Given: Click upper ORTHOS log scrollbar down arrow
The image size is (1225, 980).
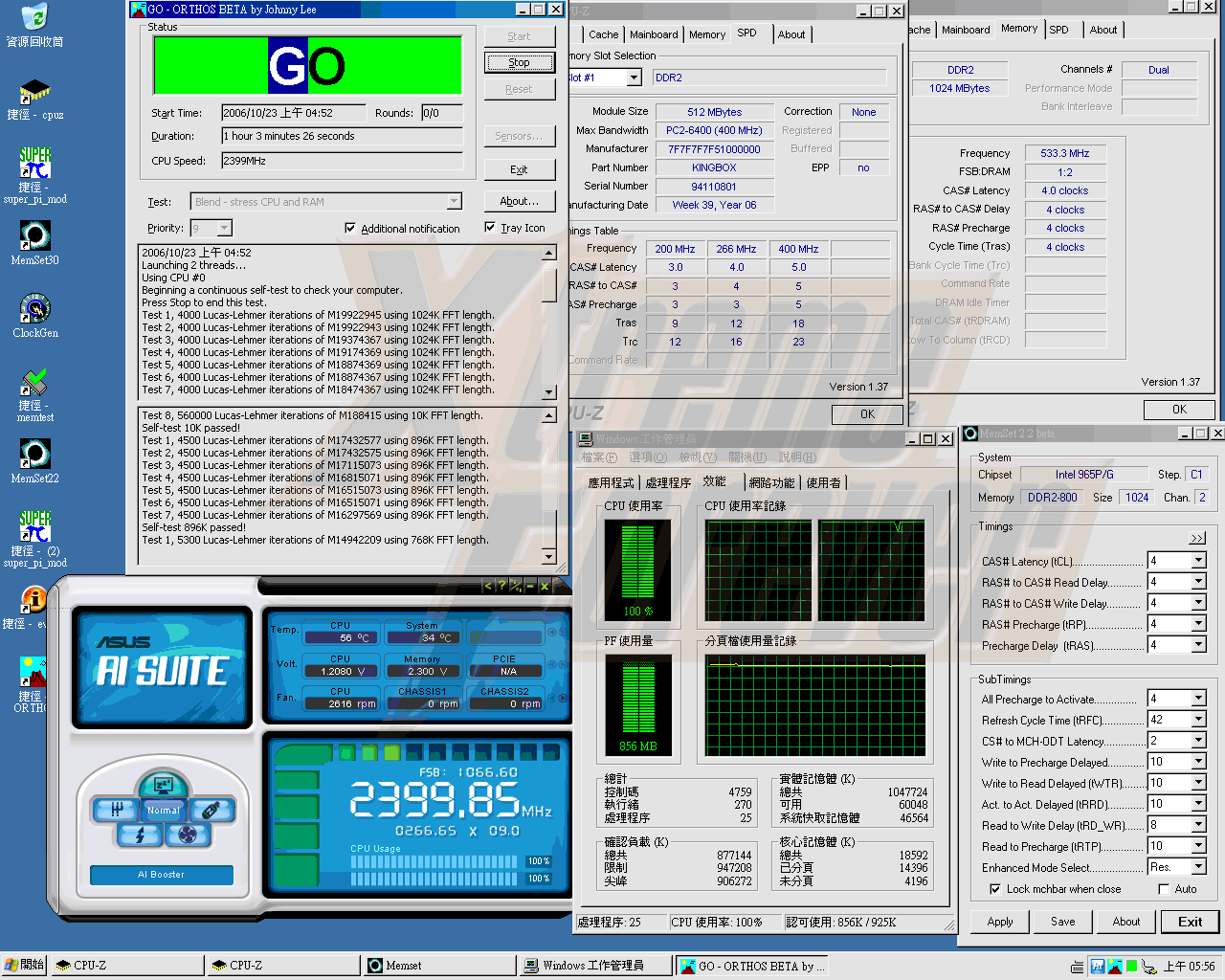Looking at the screenshot, I should click(x=549, y=392).
